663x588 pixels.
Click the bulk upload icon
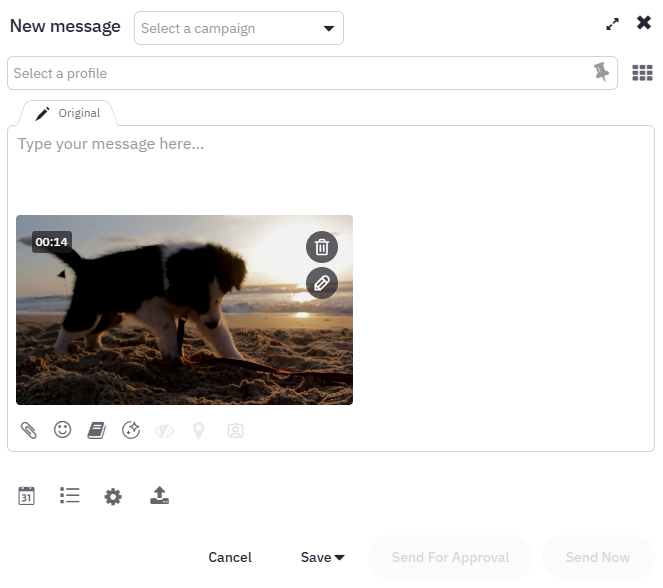(159, 495)
